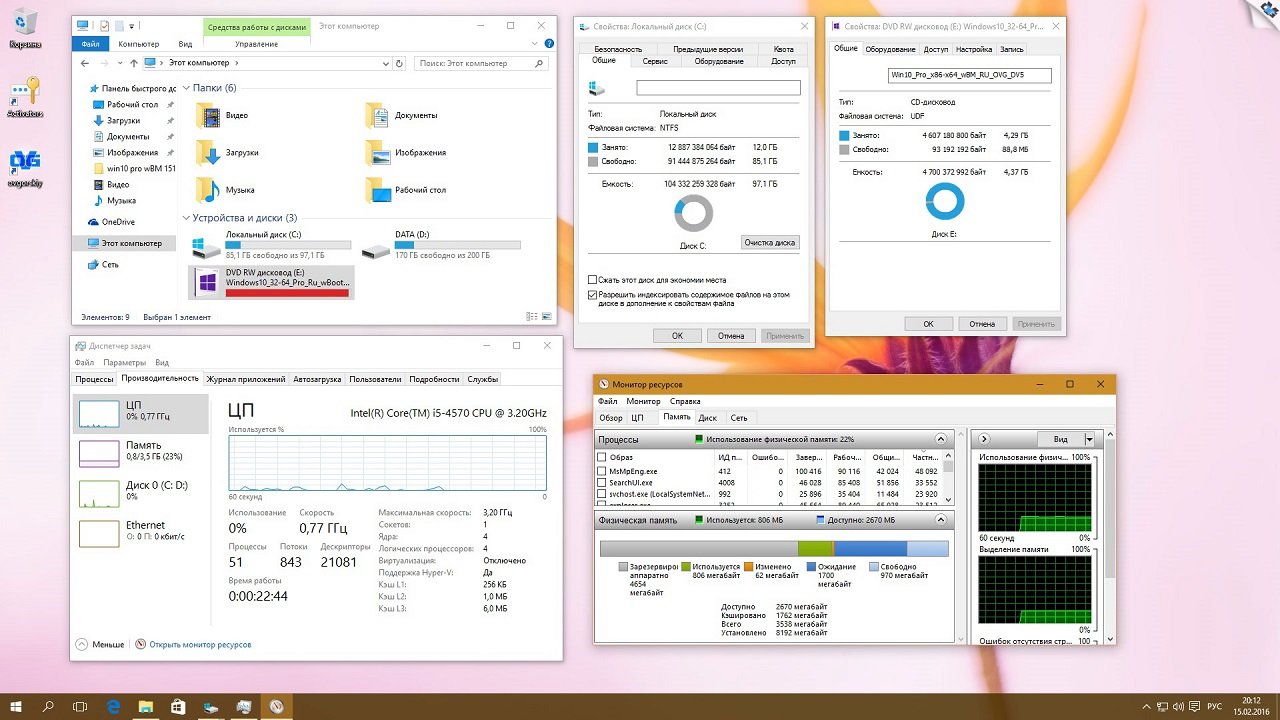Uncheck the allow file indexing checkbox
Screen dimensions: 1280x720
point(593,295)
